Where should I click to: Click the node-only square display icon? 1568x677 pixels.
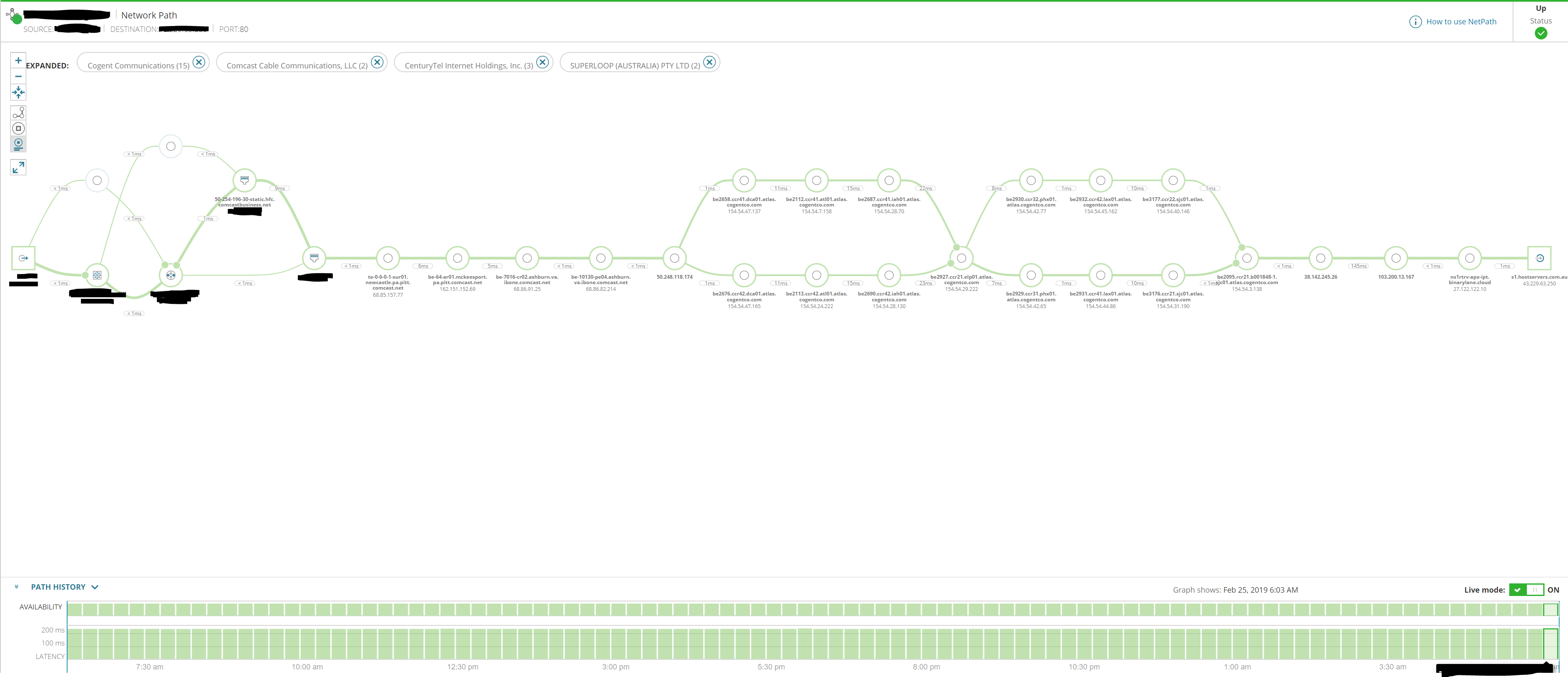[18, 128]
